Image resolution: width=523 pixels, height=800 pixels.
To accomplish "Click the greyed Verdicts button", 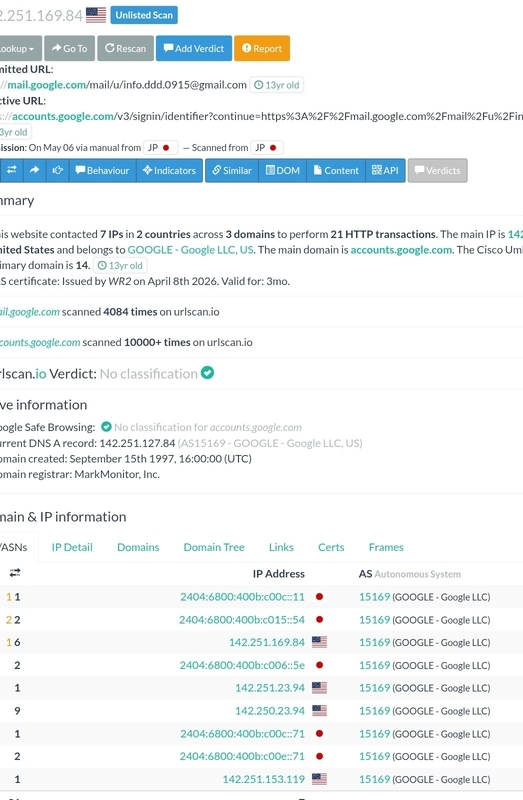I will click(437, 170).
